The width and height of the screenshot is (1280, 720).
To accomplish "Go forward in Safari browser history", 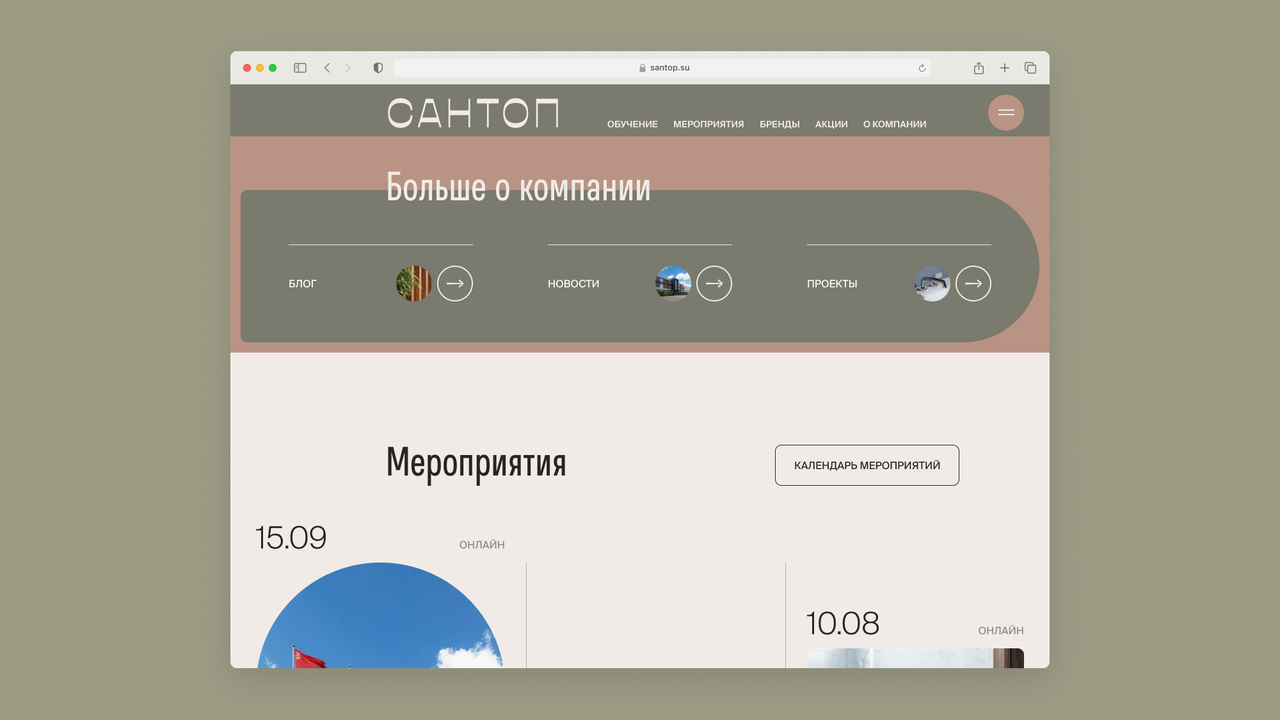I will (348, 68).
